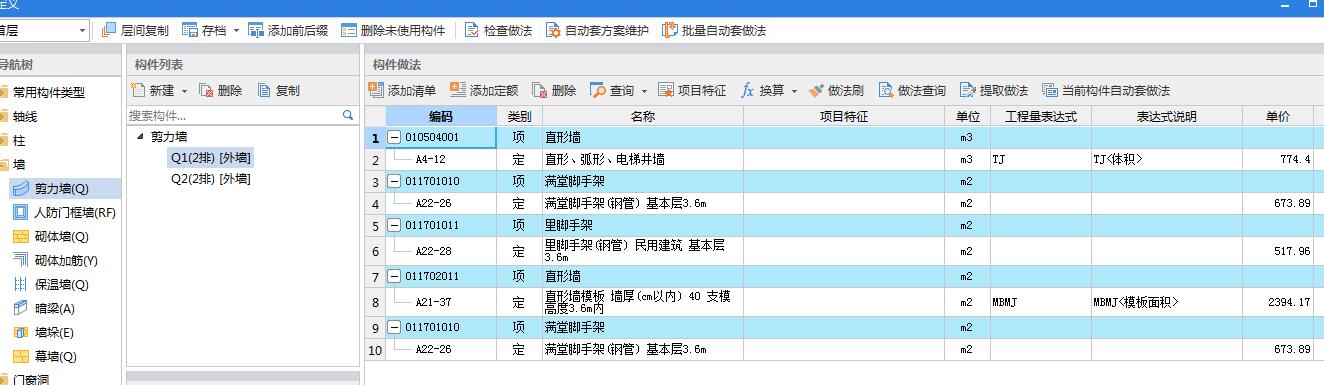Select 人防门框墙(RF) item
Screen dimensions: 1324x385
point(64,212)
